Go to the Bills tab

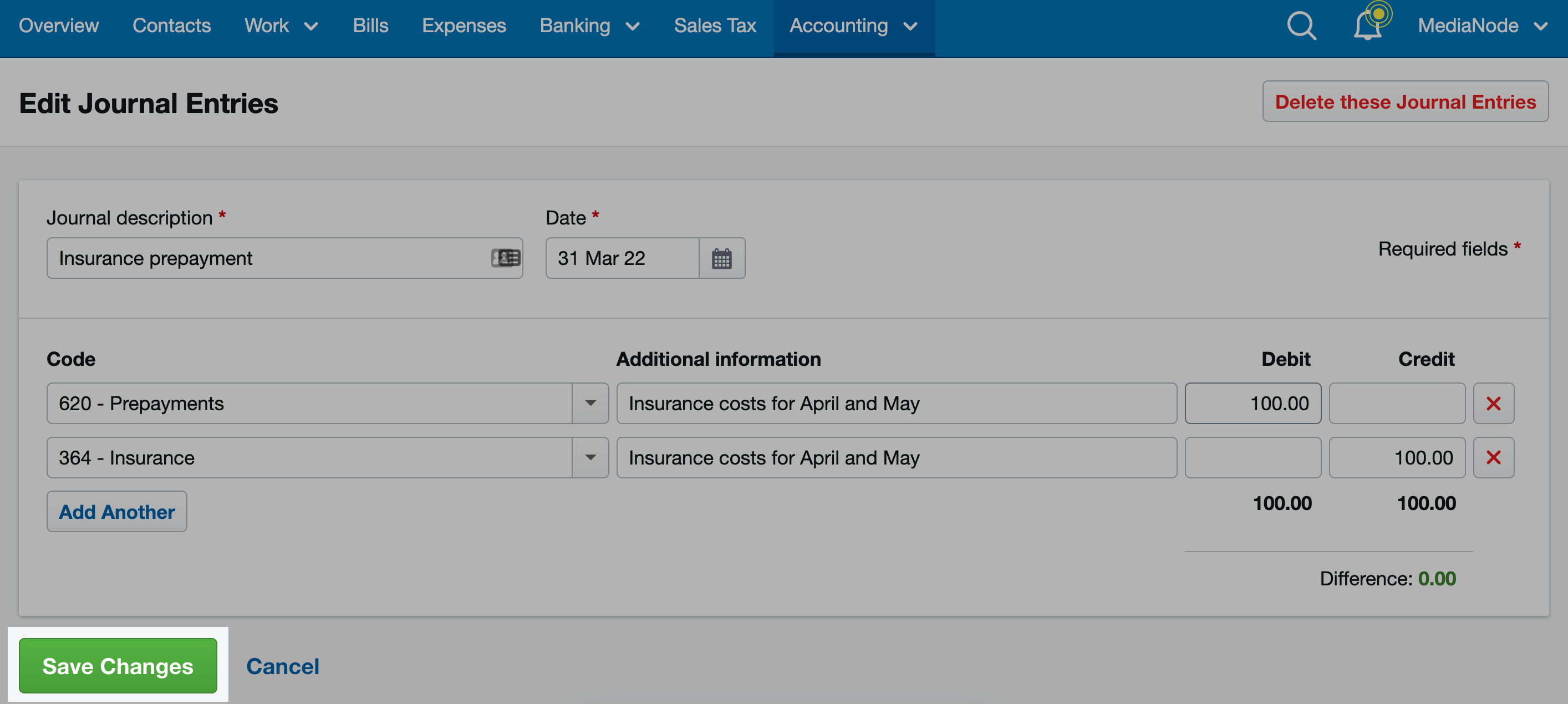370,25
